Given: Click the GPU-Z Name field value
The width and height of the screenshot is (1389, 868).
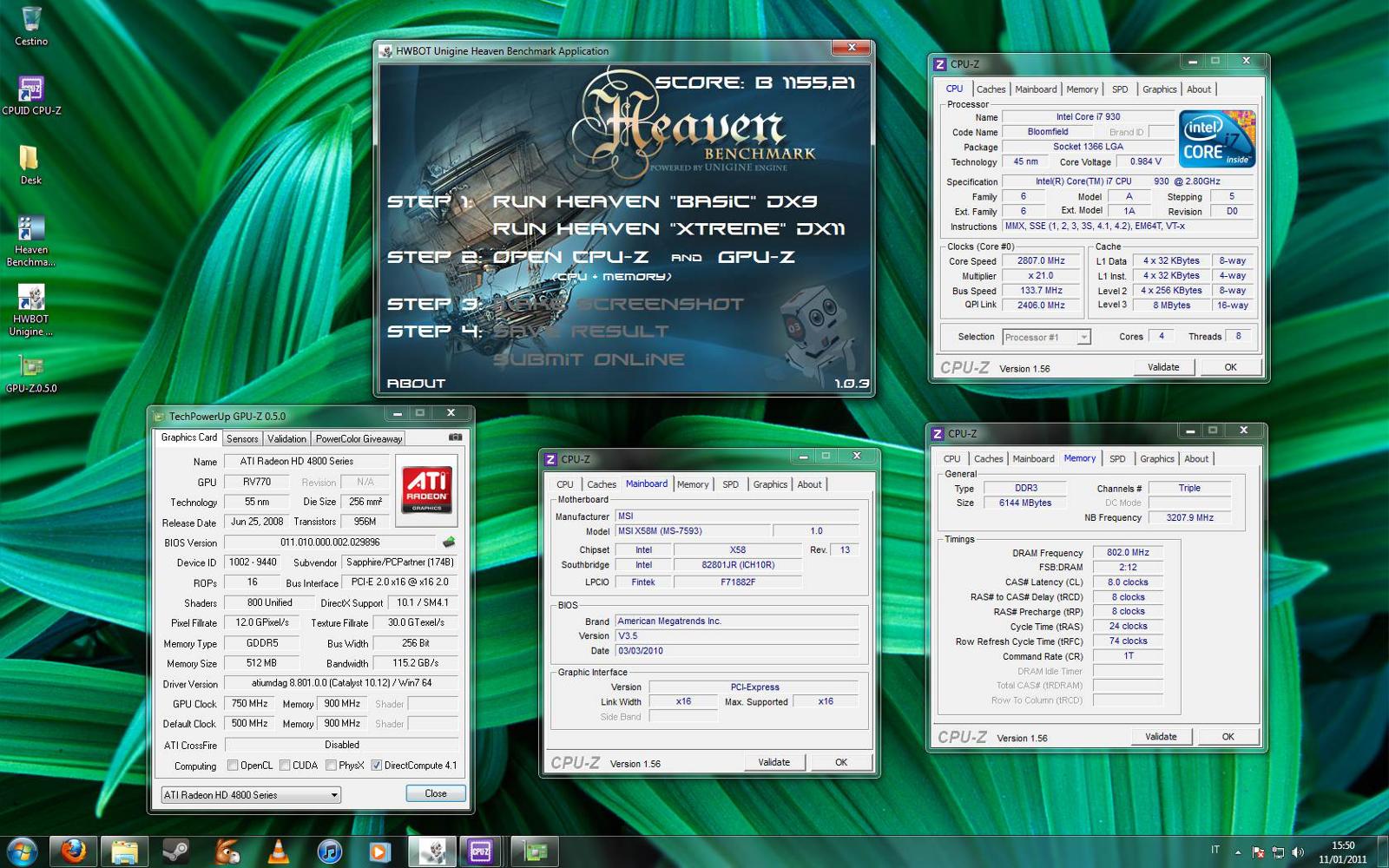Looking at the screenshot, I should (306, 462).
